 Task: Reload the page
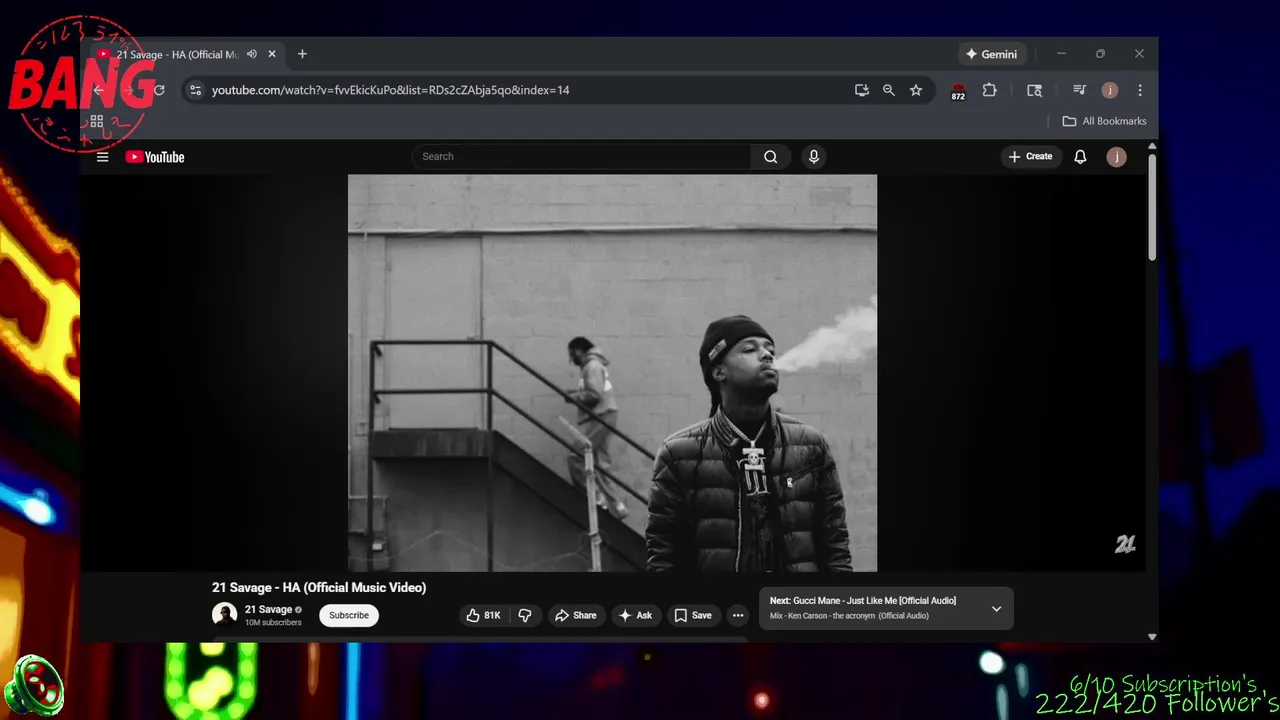tap(159, 90)
